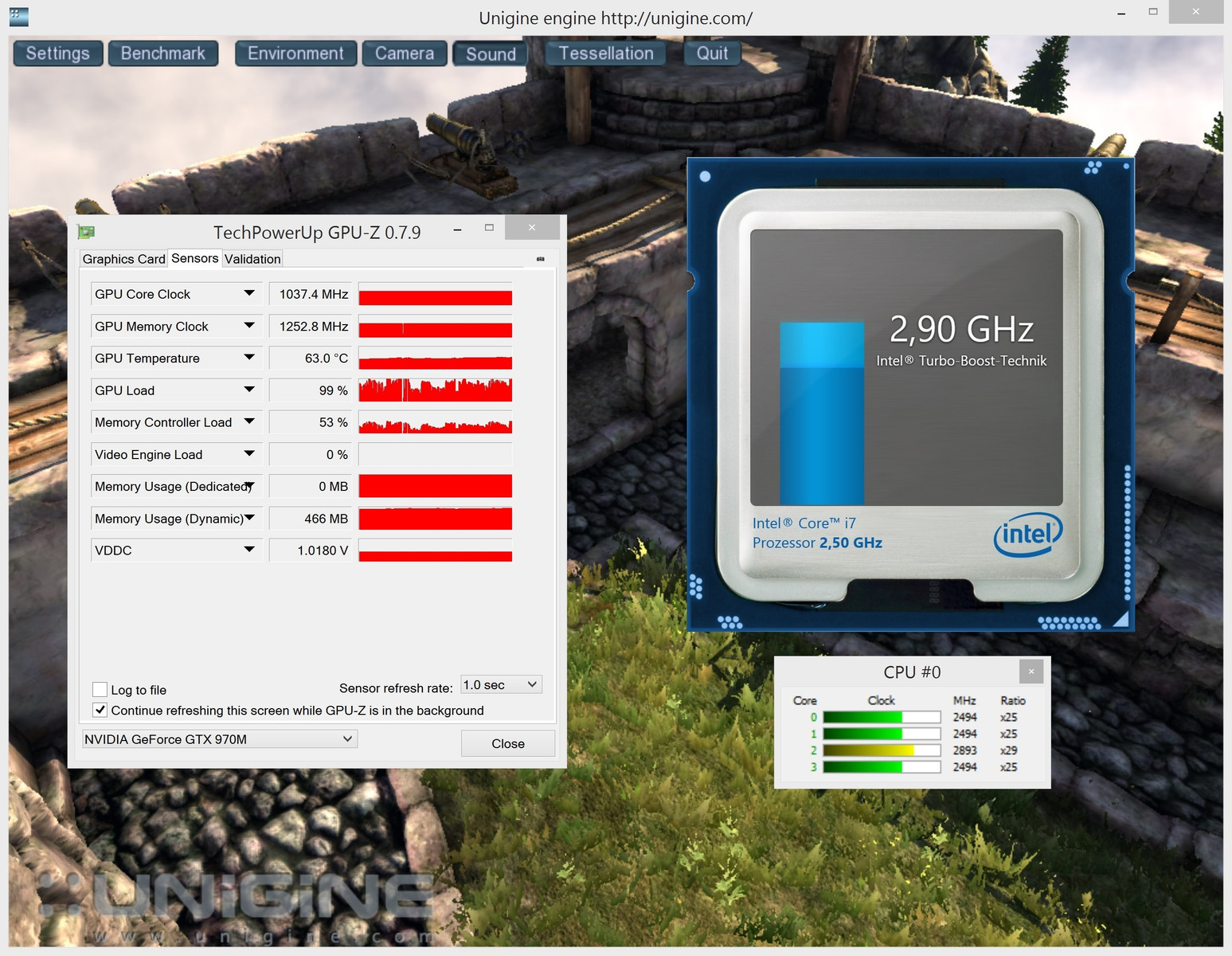The height and width of the screenshot is (956, 1232).
Task: Open the Validation tab
Action: click(x=252, y=259)
